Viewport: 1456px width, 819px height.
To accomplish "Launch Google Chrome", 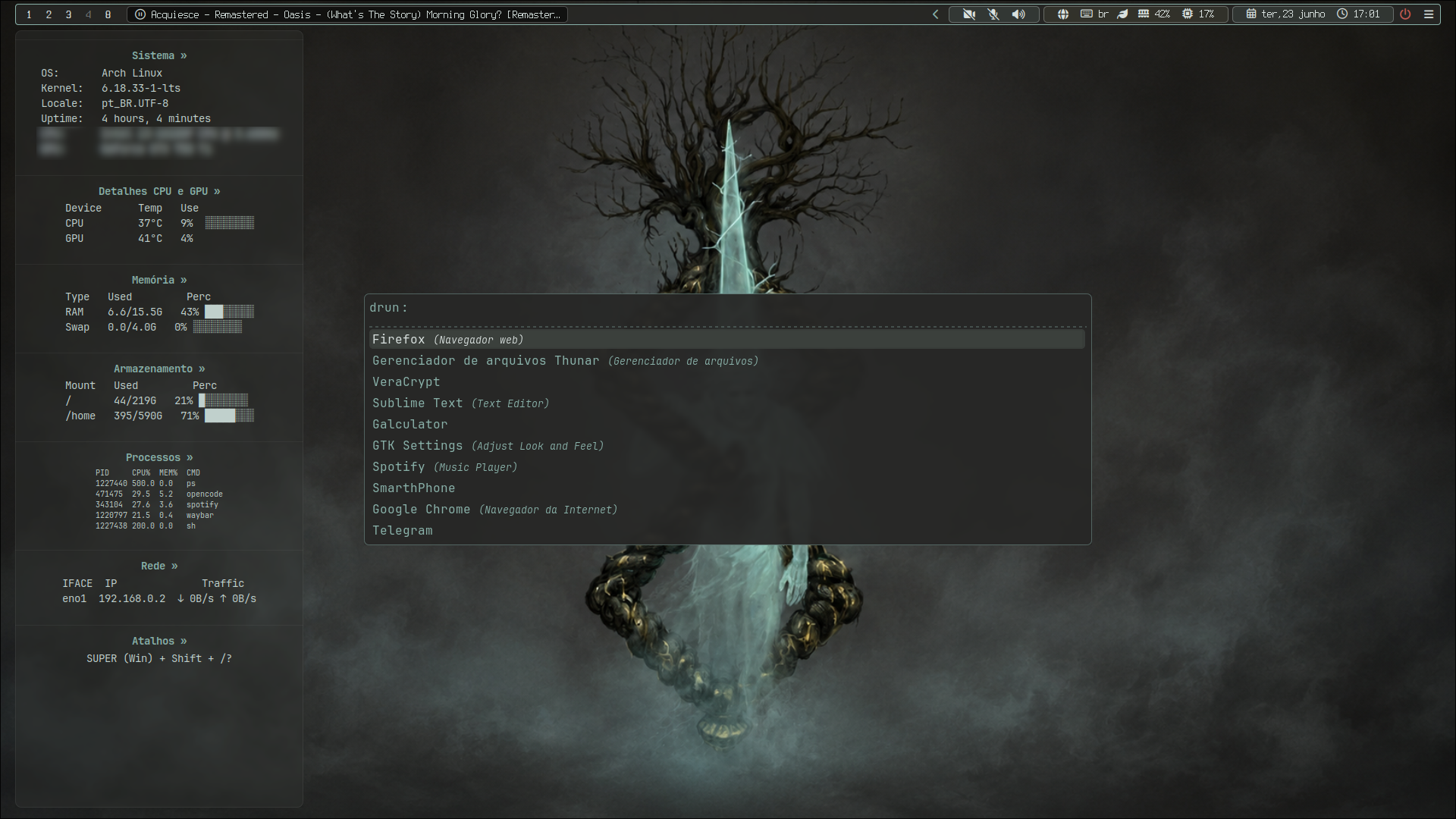I will tap(726, 509).
